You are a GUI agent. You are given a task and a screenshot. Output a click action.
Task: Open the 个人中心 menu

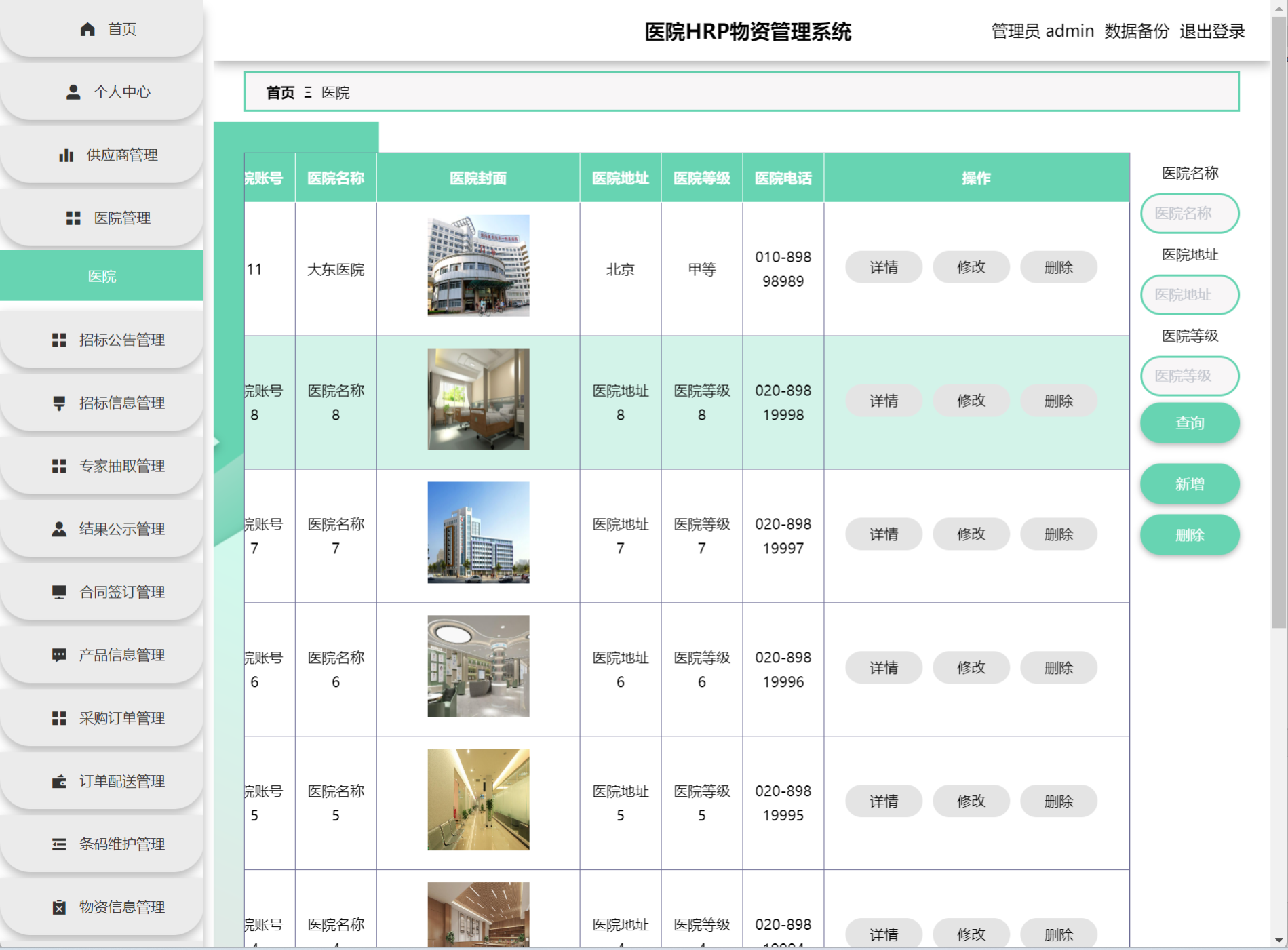pyautogui.click(x=102, y=92)
